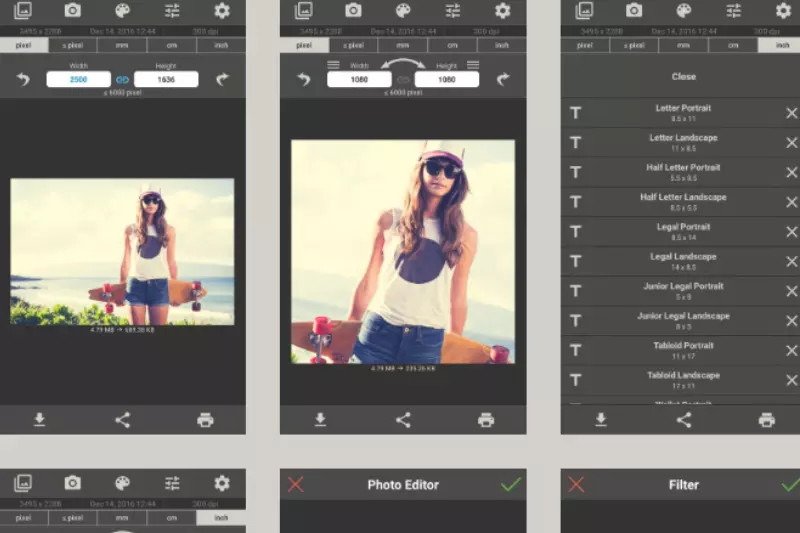
Task: Open width presets menu left of Width 1080
Action: 333,65
